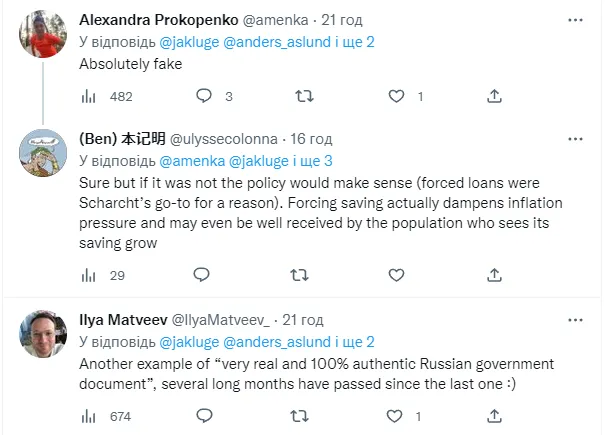This screenshot has width=605, height=435.
Task: Like Ben's forced loans tweet
Action: [397, 275]
